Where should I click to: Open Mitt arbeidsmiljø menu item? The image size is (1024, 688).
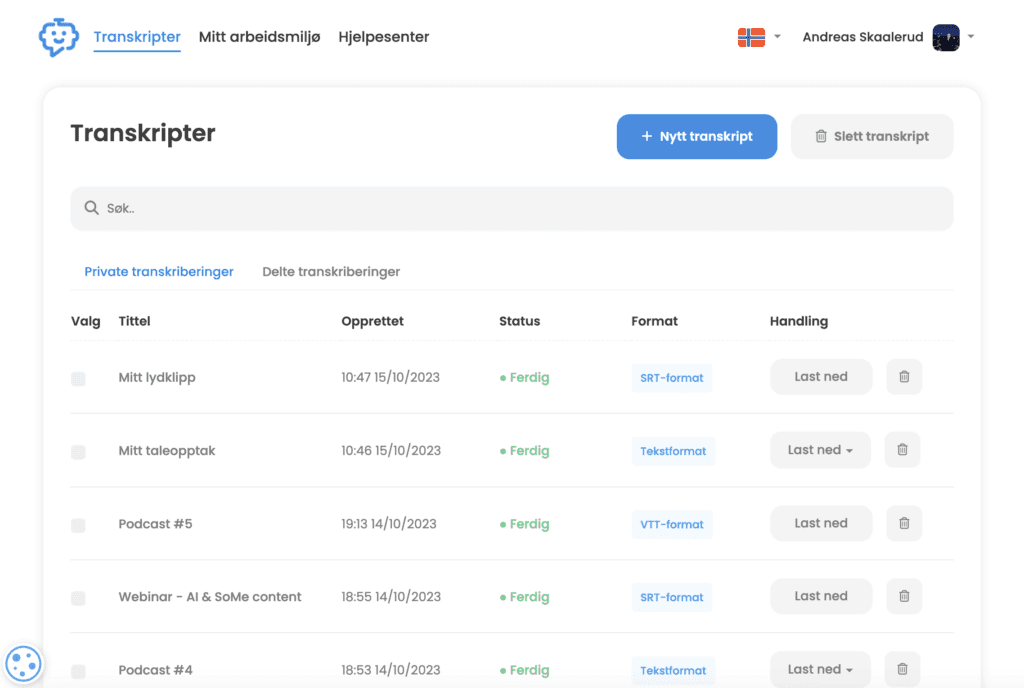point(259,37)
